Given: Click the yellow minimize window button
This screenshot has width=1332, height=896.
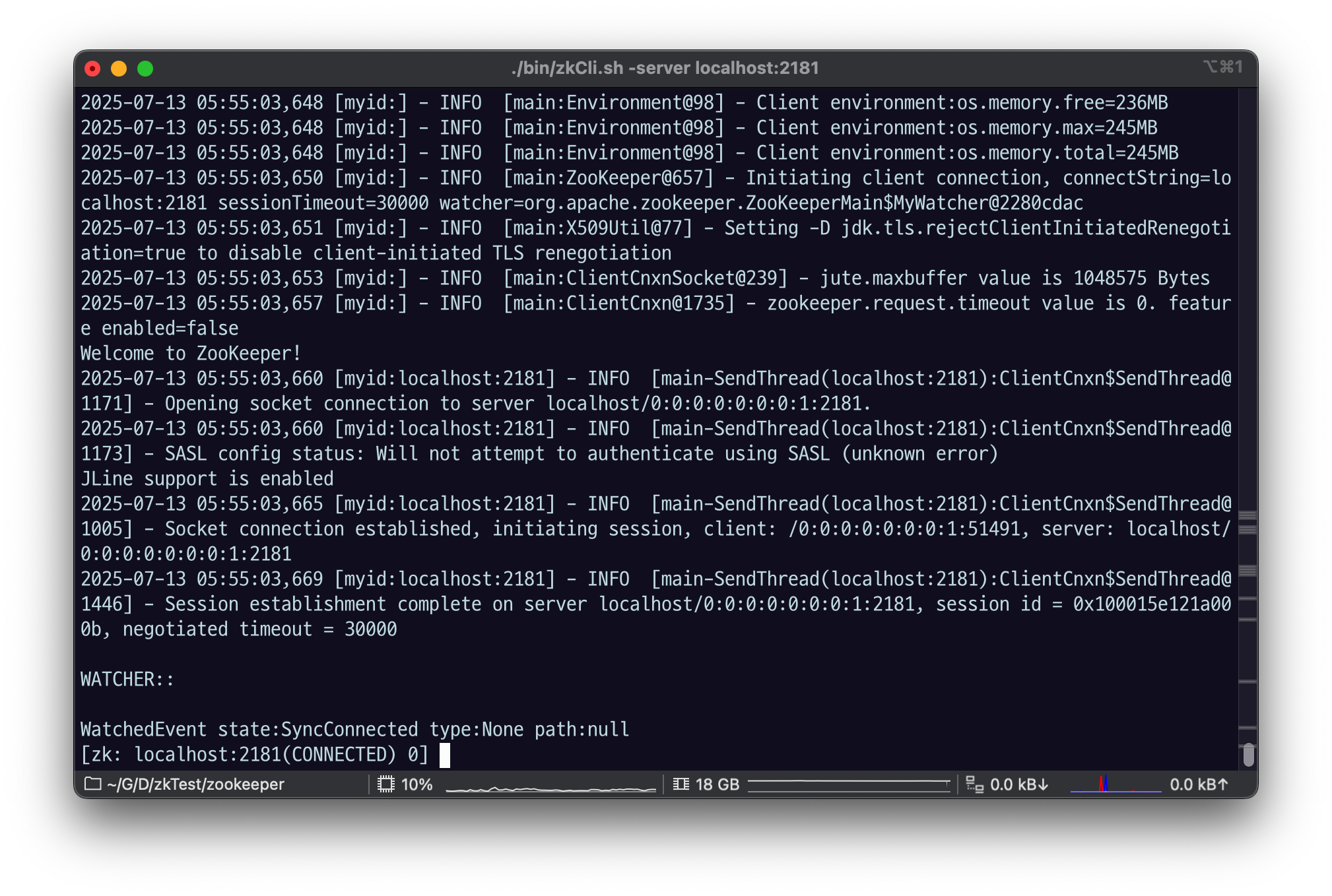Looking at the screenshot, I should tap(119, 69).
